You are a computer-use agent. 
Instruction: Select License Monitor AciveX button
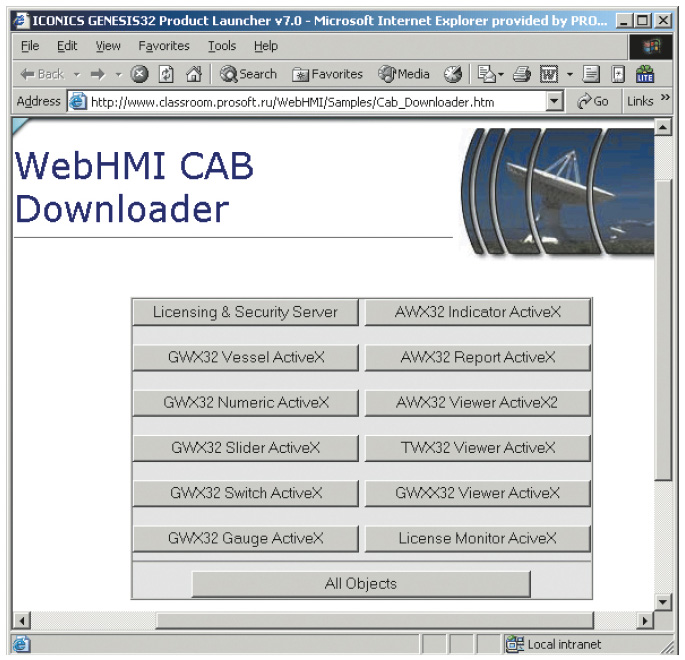tap(477, 538)
